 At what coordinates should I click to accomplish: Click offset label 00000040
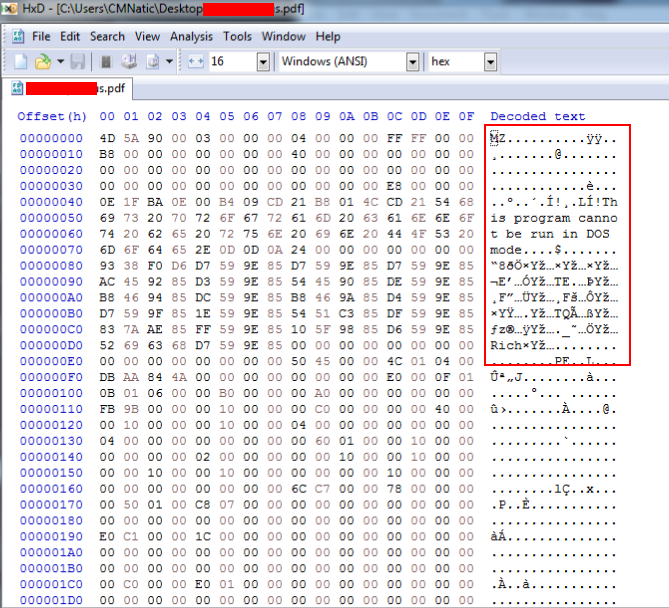tap(51, 202)
